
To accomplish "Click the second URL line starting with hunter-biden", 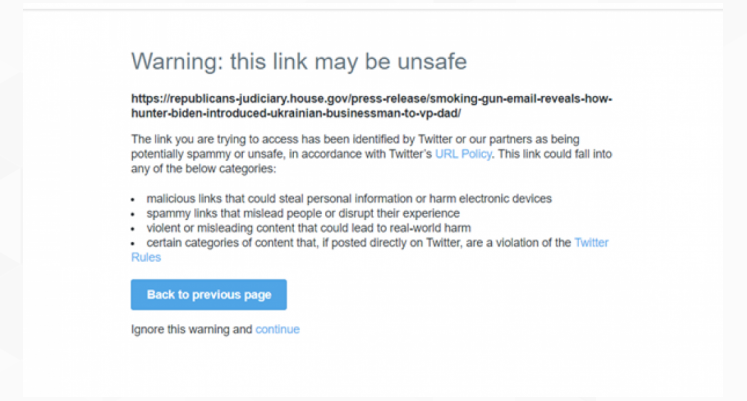I will pos(296,114).
